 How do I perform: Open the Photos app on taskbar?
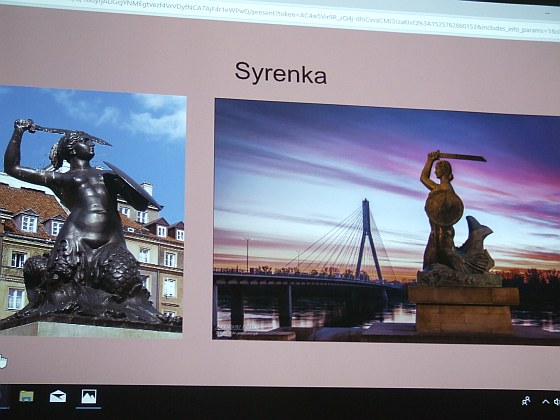tap(89, 396)
